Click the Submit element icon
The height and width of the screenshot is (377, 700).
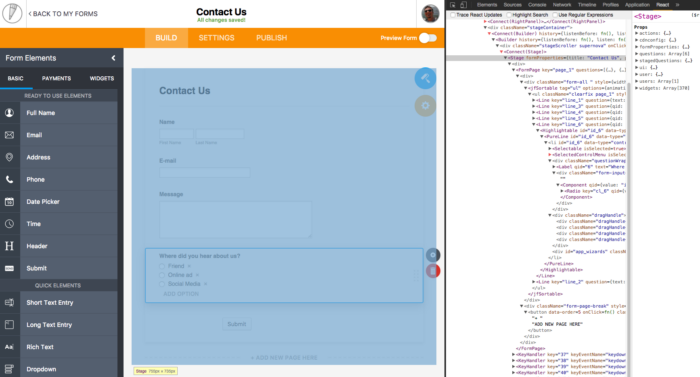[9, 268]
